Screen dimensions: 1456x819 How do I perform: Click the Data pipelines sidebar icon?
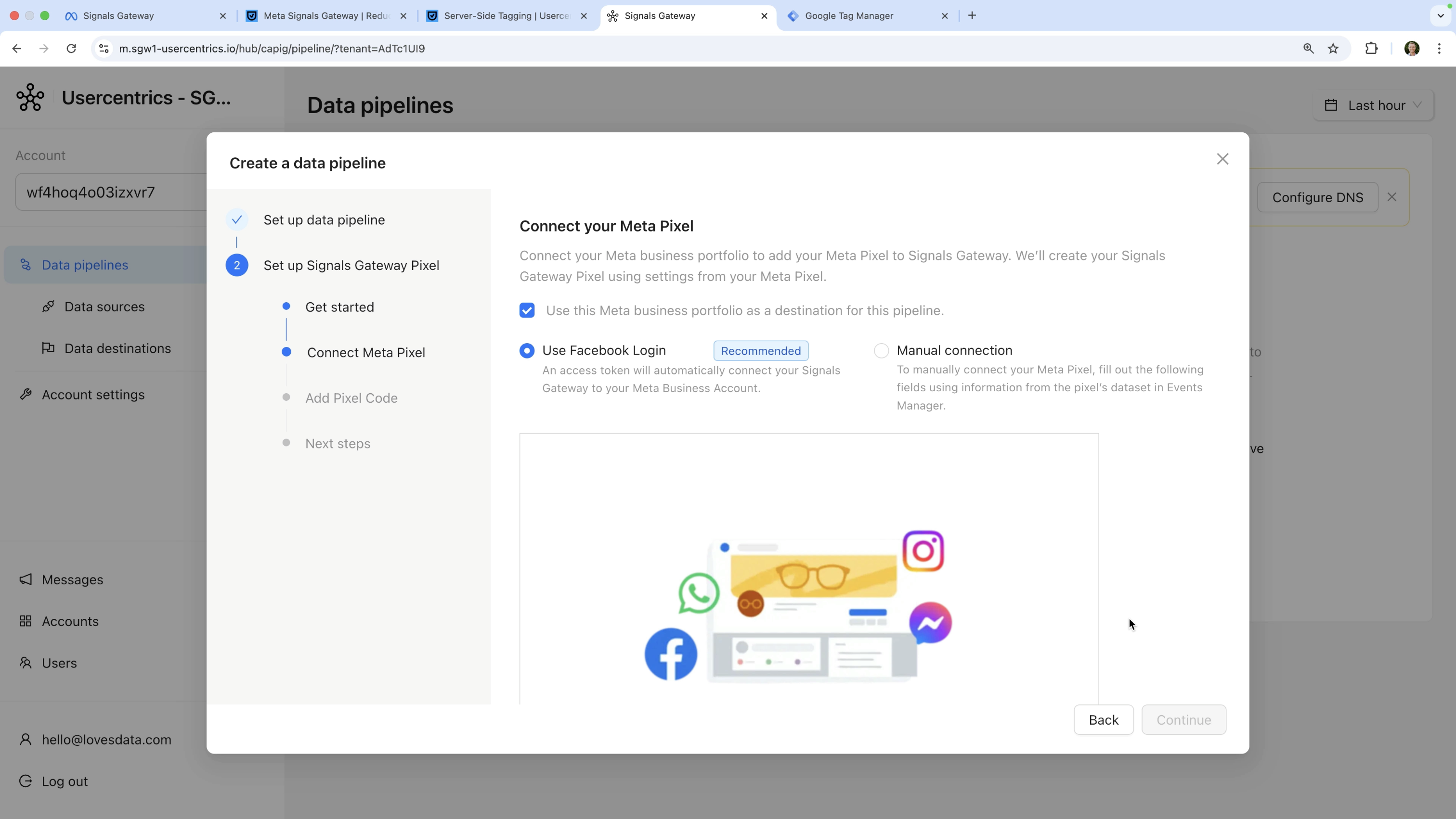coord(26,264)
